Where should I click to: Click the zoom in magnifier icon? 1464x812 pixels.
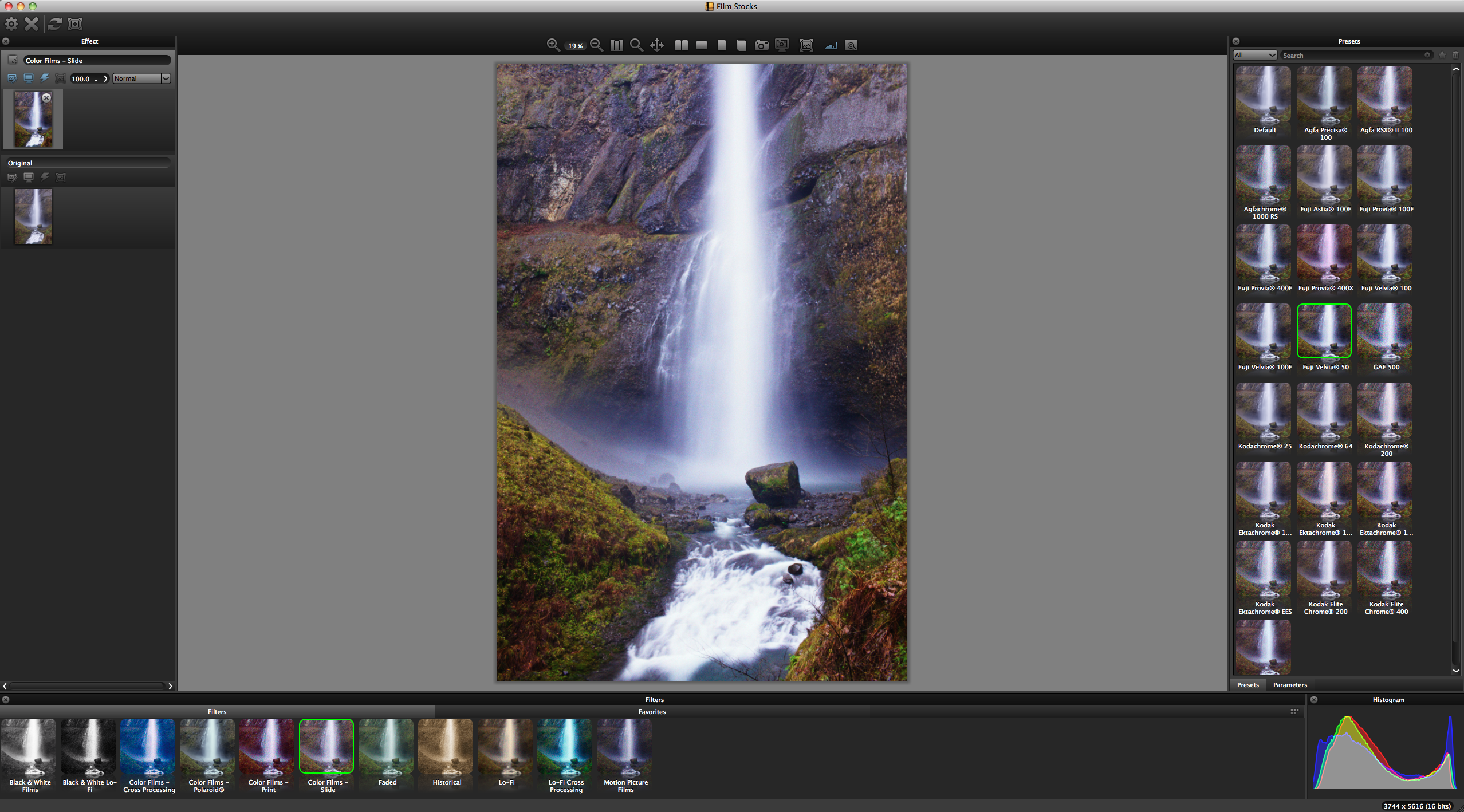point(553,45)
